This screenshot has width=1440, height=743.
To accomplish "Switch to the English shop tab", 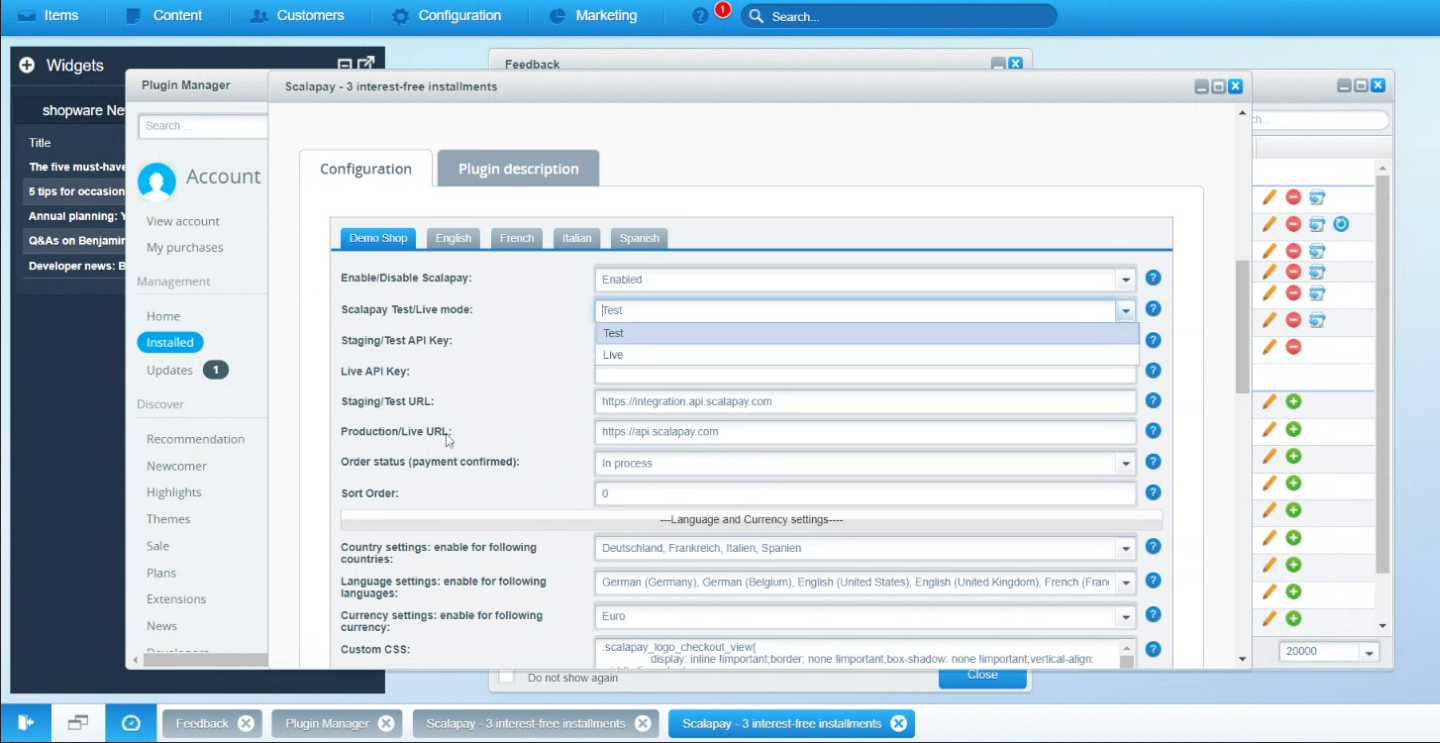I will click(x=453, y=238).
